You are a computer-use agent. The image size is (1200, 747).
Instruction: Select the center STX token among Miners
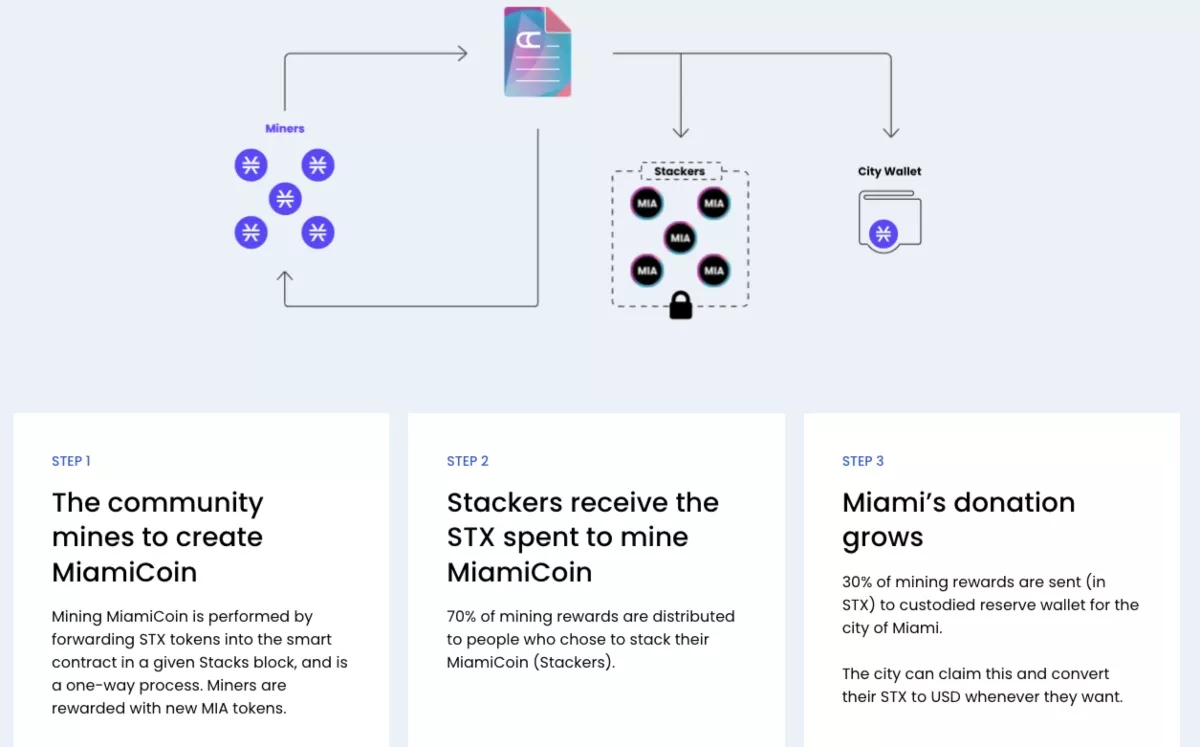point(285,198)
